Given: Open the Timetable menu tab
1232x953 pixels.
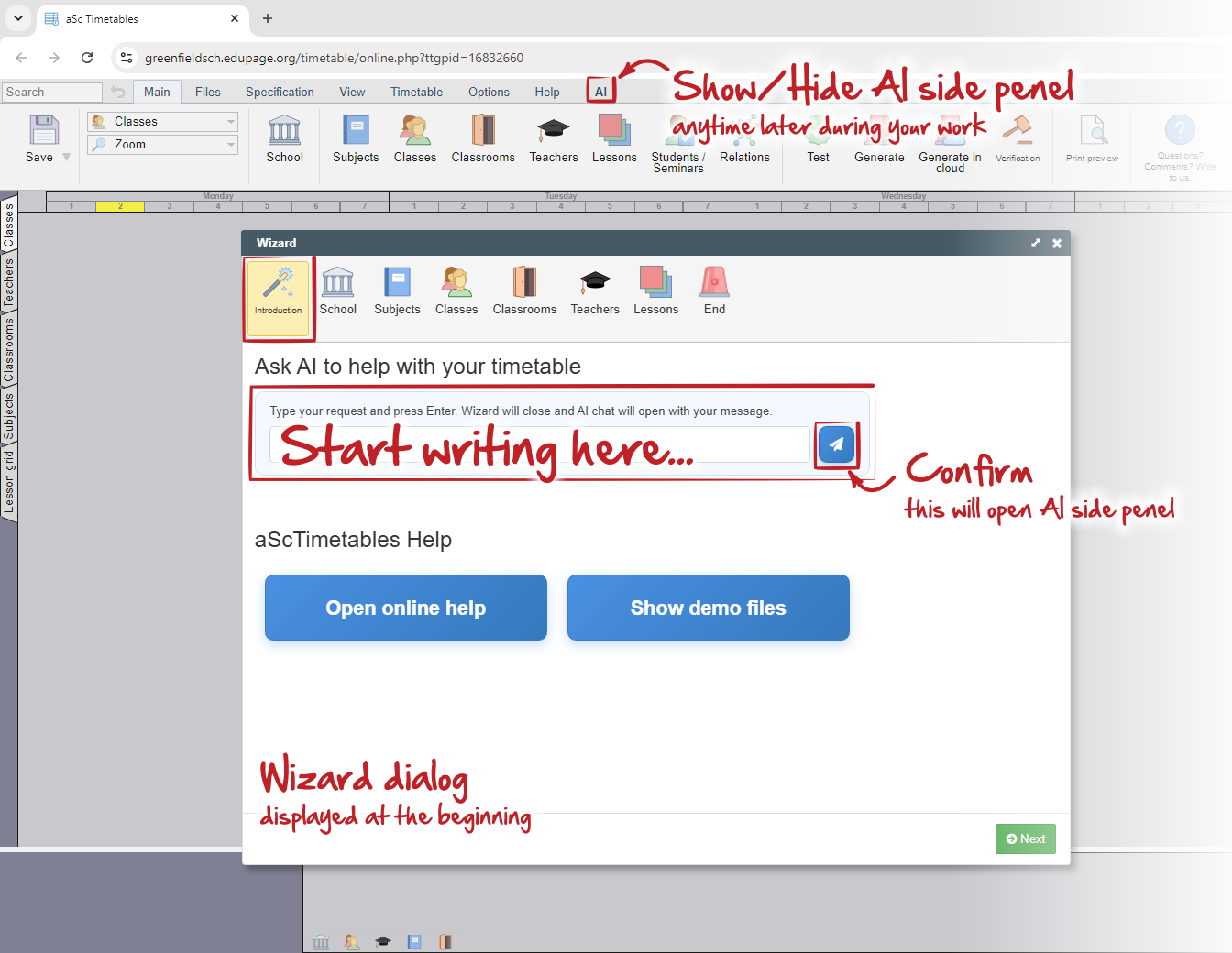Looking at the screenshot, I should pyautogui.click(x=417, y=92).
